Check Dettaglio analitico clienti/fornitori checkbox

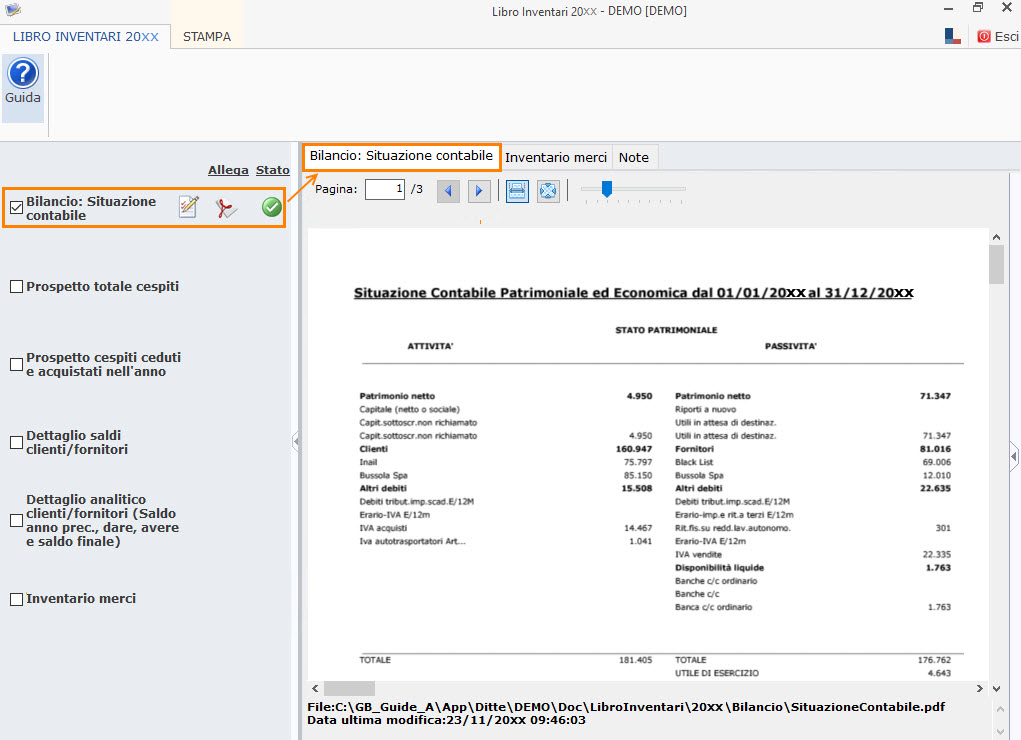coord(16,520)
